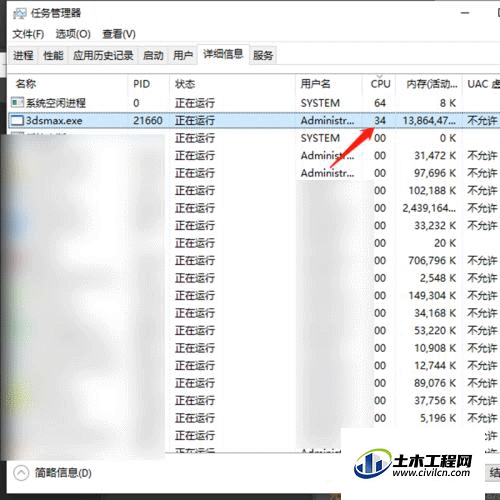Click 正在运行 status of 系统空闲进程 row
The height and width of the screenshot is (500, 500).
coord(195,103)
